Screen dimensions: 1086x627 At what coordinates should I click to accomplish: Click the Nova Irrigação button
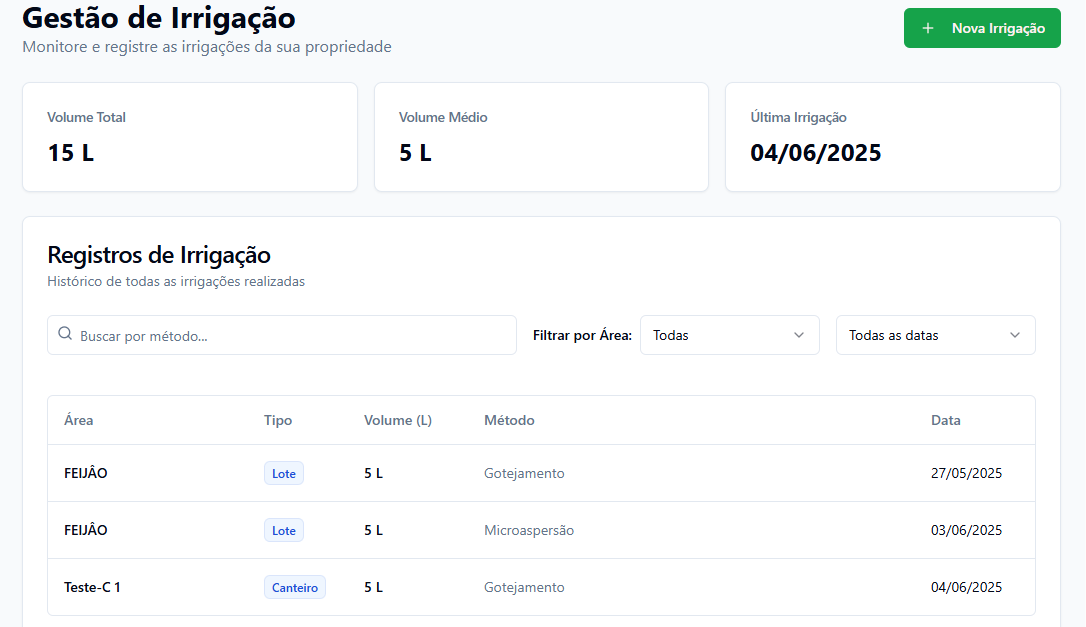pos(981,28)
